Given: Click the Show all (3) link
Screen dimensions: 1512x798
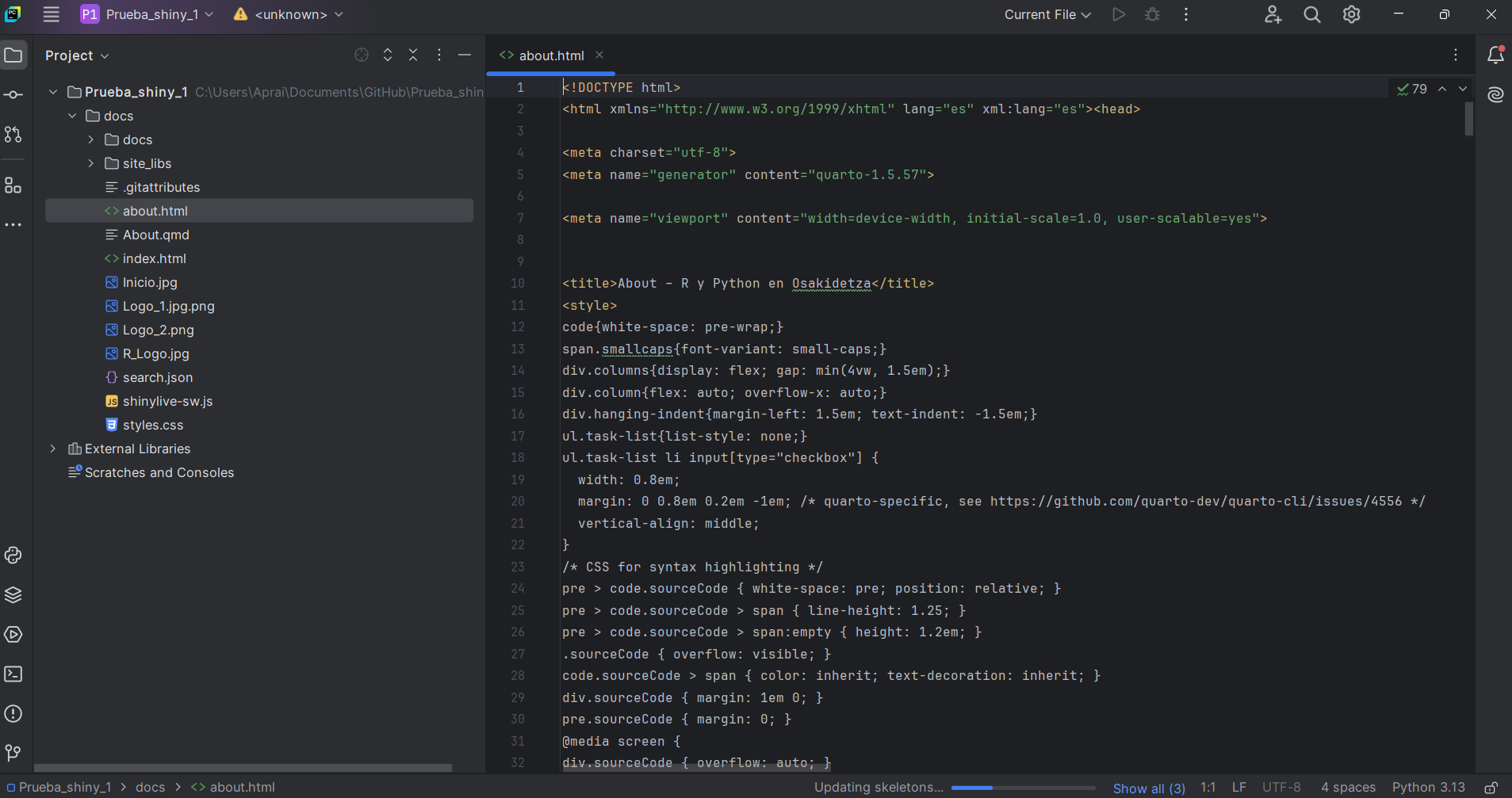Looking at the screenshot, I should pos(1149,787).
